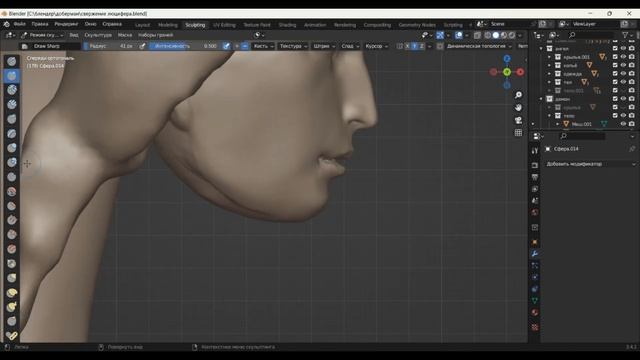Collapse the демон collection in outliner
Viewport: 640px width, 360px height.
point(541,99)
